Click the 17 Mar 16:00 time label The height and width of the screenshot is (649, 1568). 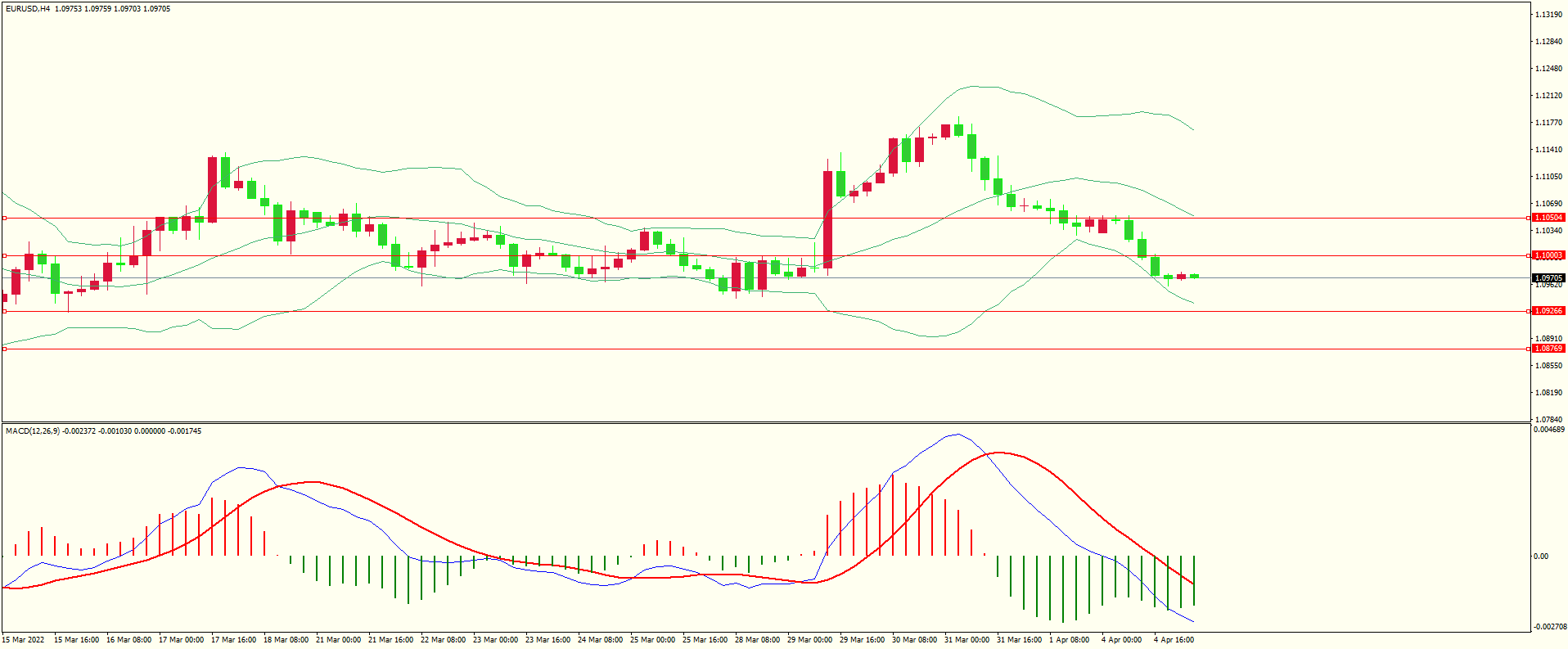click(x=233, y=640)
